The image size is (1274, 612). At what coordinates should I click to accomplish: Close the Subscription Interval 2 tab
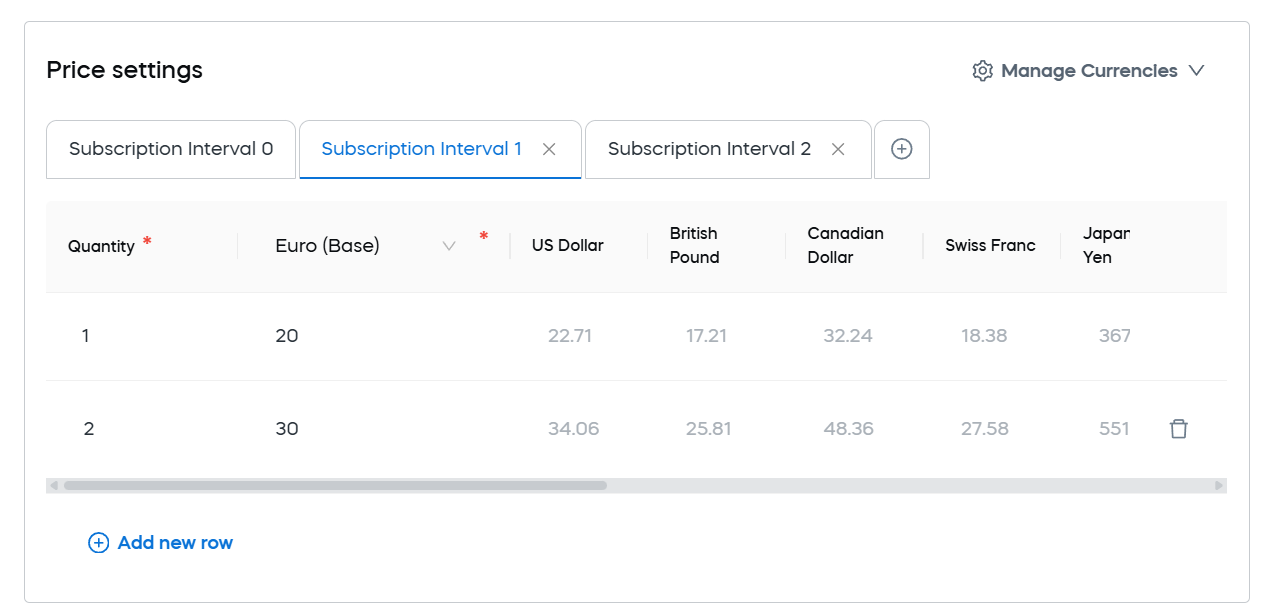[838, 149]
